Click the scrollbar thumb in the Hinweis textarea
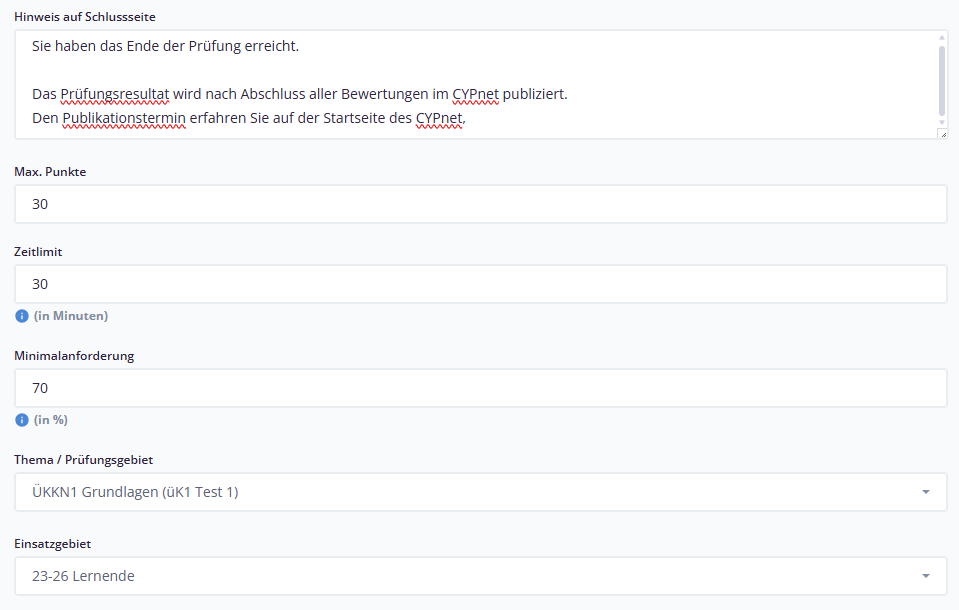Screen dimensions: 959x610 tap(942, 80)
